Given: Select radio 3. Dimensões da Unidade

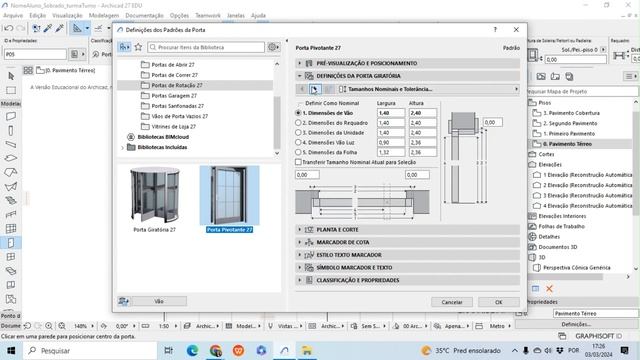Looking at the screenshot, I should 298,132.
